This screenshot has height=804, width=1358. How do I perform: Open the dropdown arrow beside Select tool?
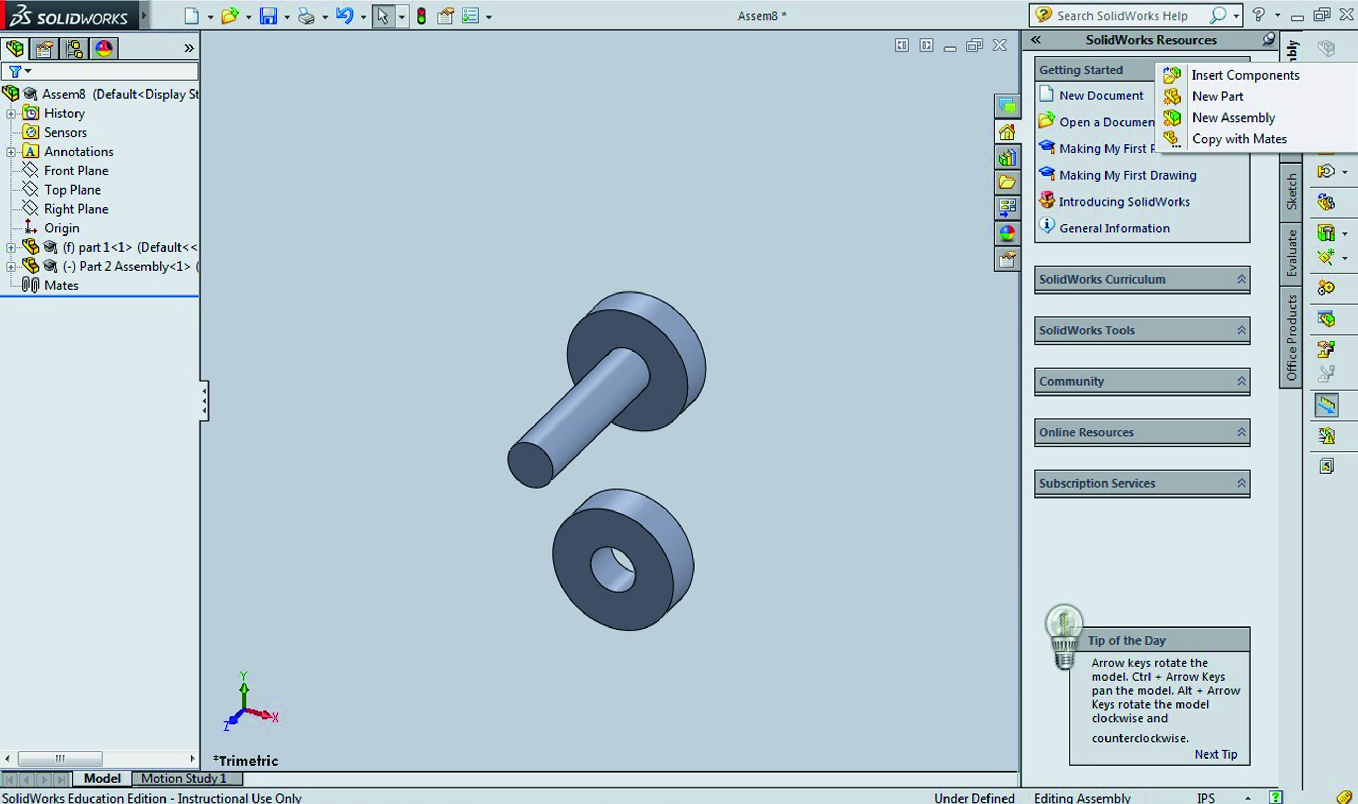click(402, 17)
